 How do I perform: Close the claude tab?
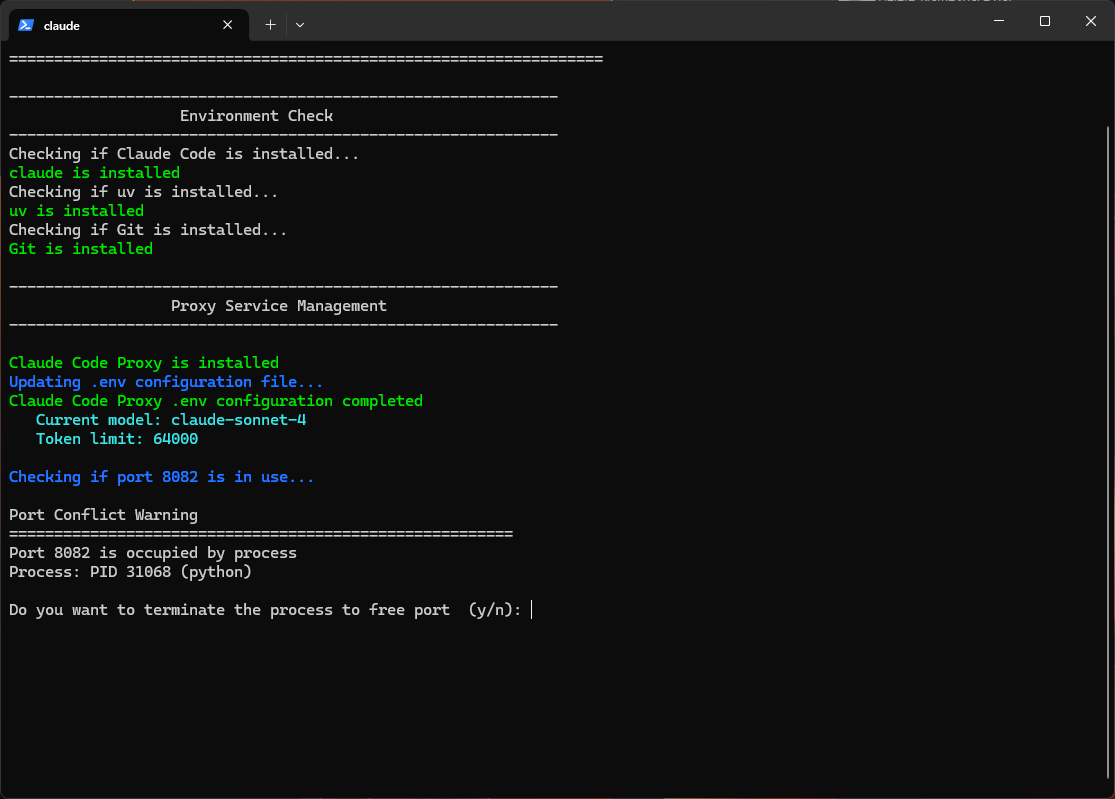(228, 25)
